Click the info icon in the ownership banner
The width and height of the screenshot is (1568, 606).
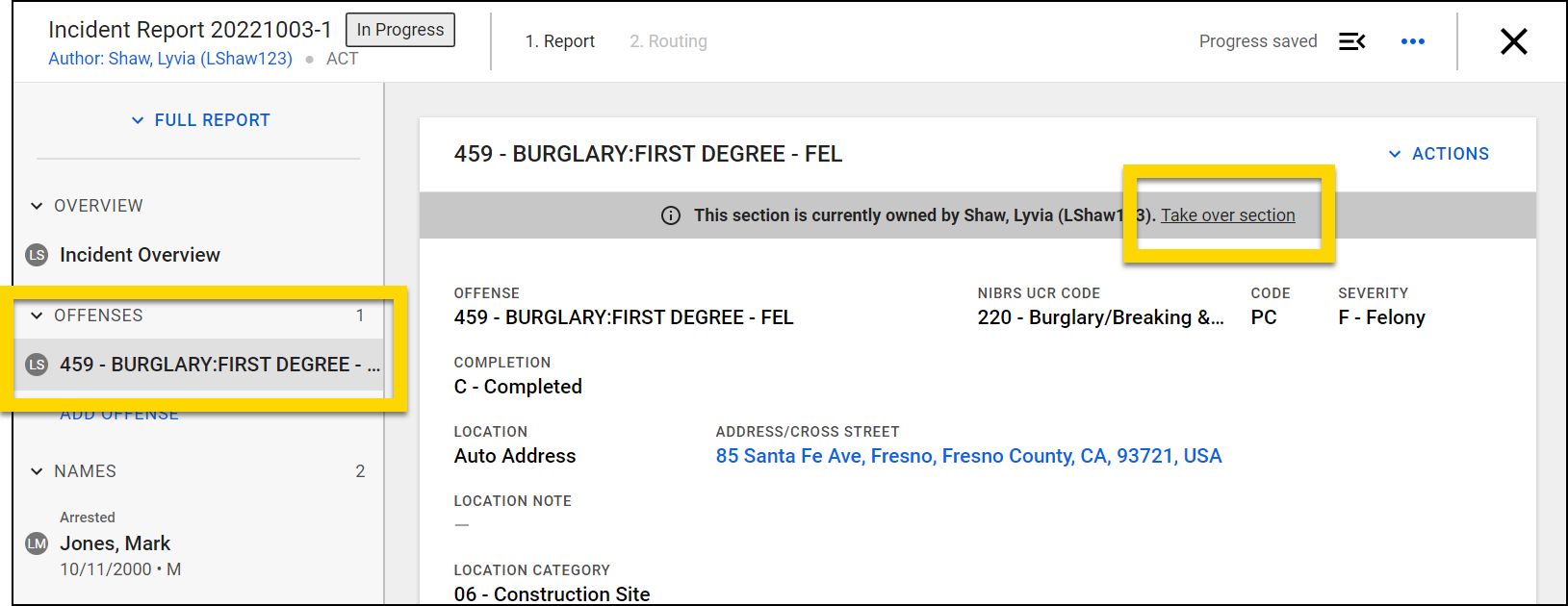click(671, 215)
